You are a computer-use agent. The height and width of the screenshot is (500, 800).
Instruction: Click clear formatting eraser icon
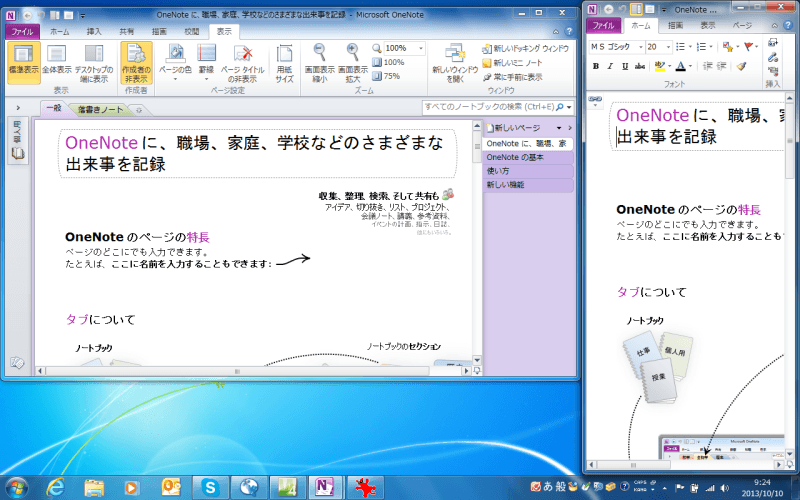(742, 66)
